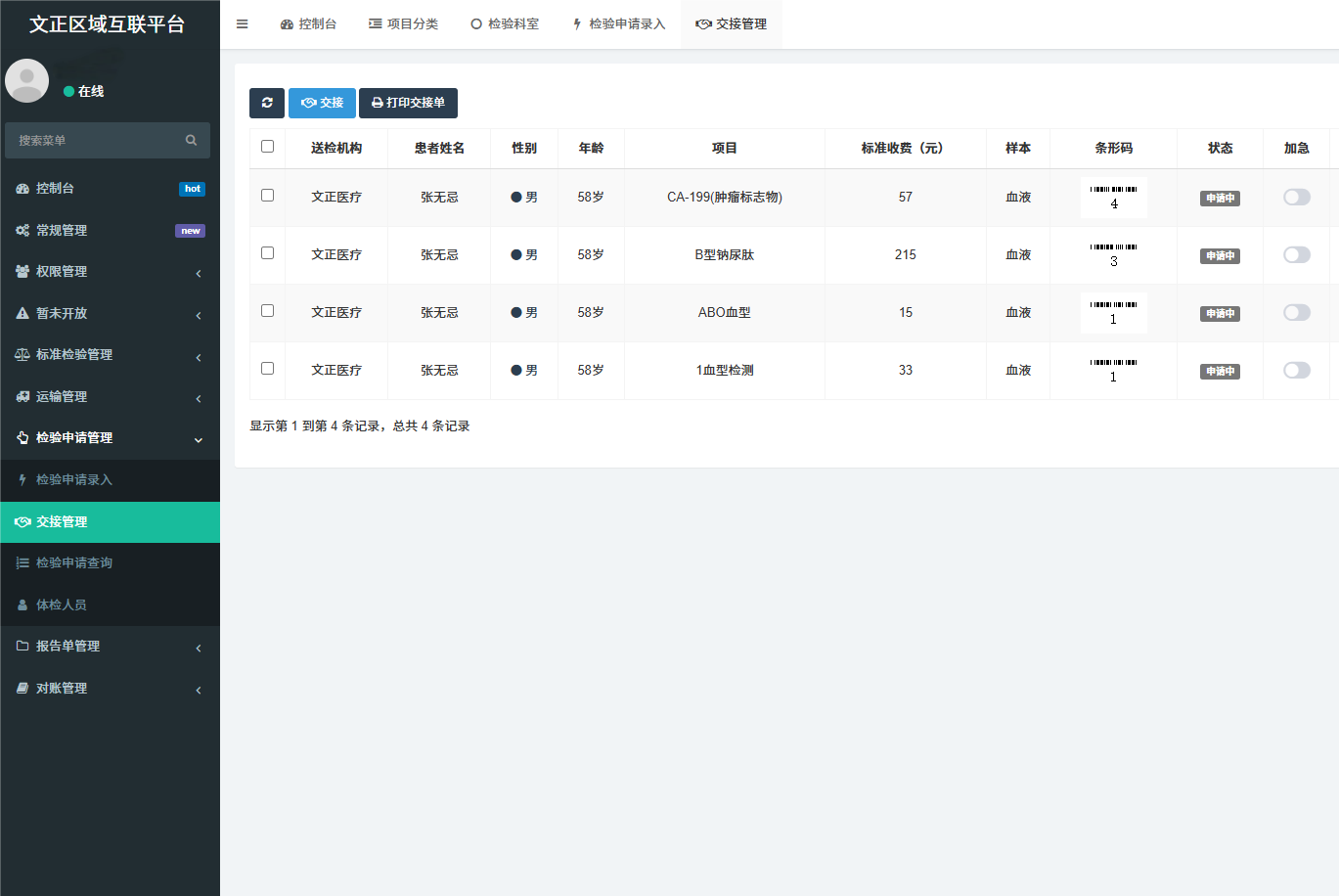Check the select-all checkbox in table header
The width and height of the screenshot is (1339, 896).
(267, 147)
